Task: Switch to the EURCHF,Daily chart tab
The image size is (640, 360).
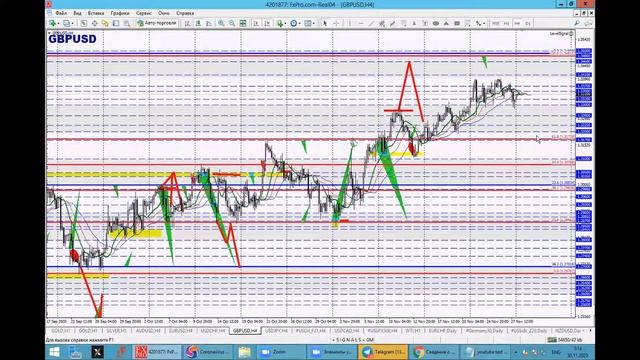Action: click(x=442, y=331)
